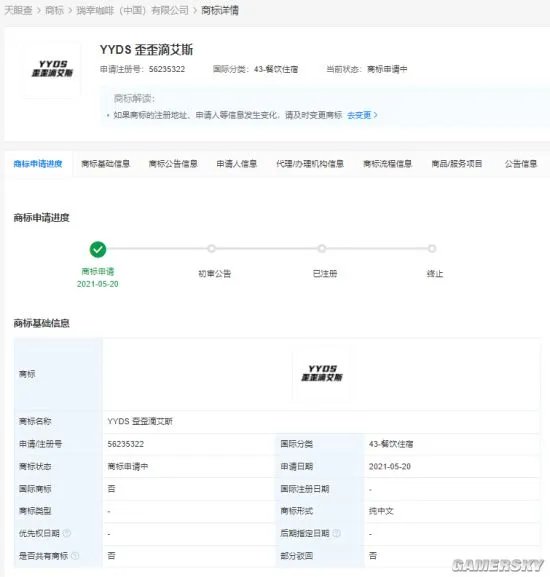The height and width of the screenshot is (577, 550).
Task: Go to 商标 breadcrumb level
Action: coord(54,10)
